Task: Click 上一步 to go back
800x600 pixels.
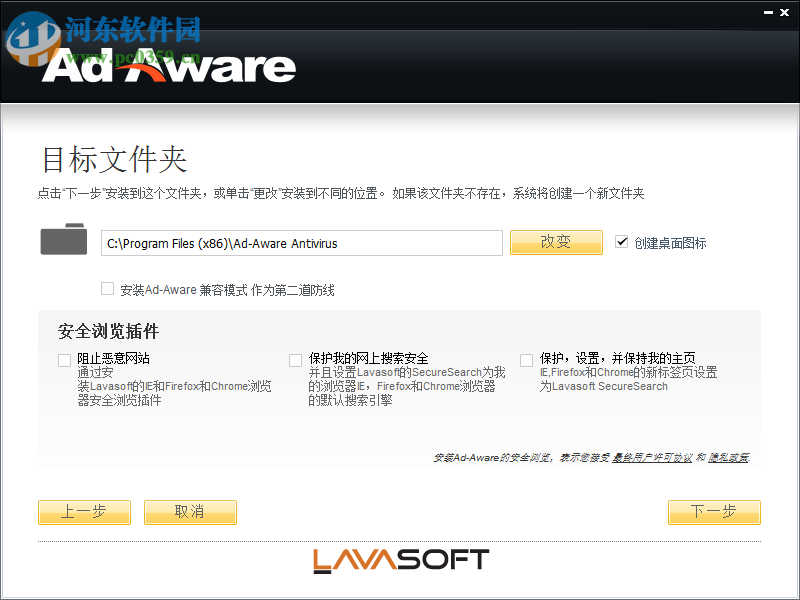Action: 84,512
